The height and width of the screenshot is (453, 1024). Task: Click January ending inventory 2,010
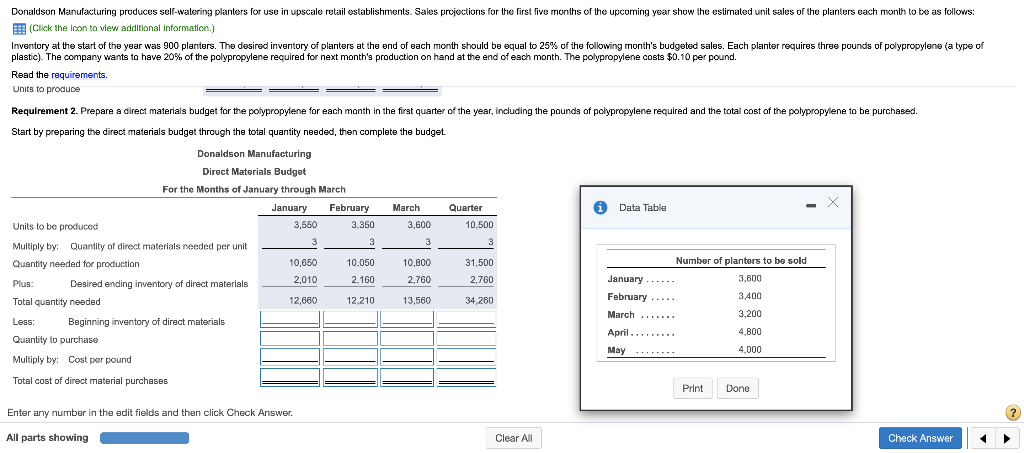click(306, 280)
